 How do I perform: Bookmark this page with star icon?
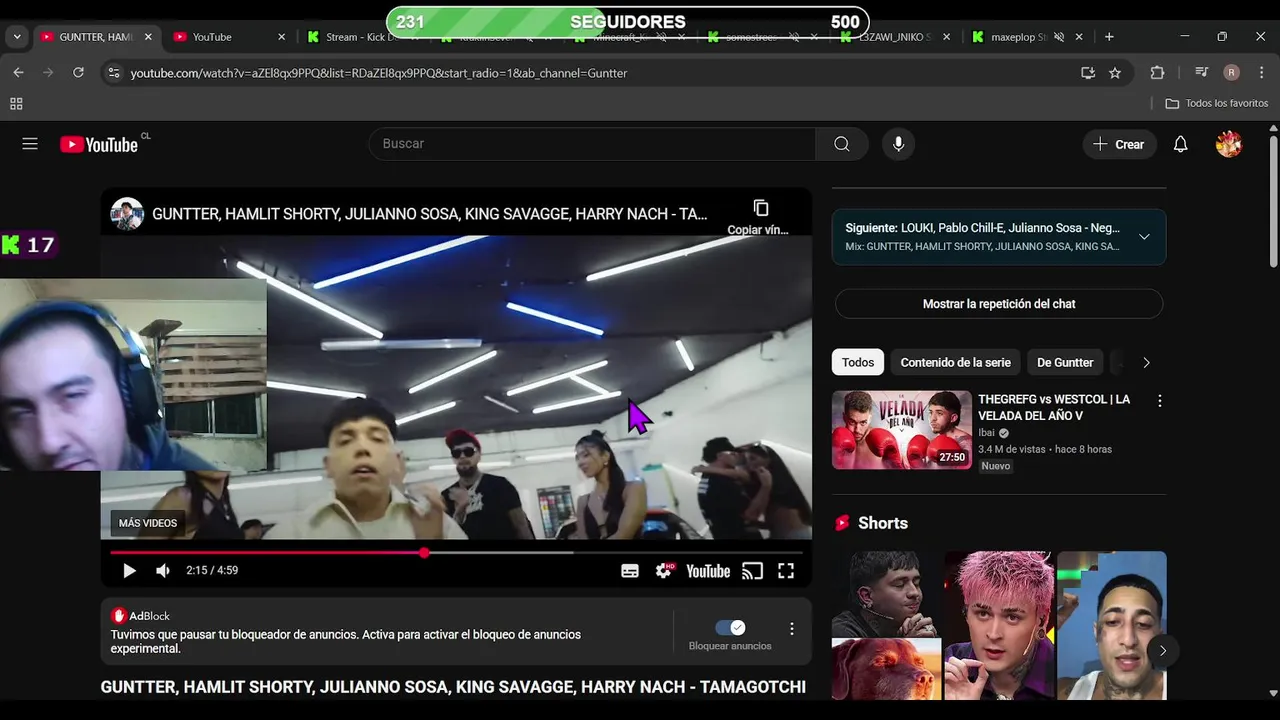pos(1115,72)
